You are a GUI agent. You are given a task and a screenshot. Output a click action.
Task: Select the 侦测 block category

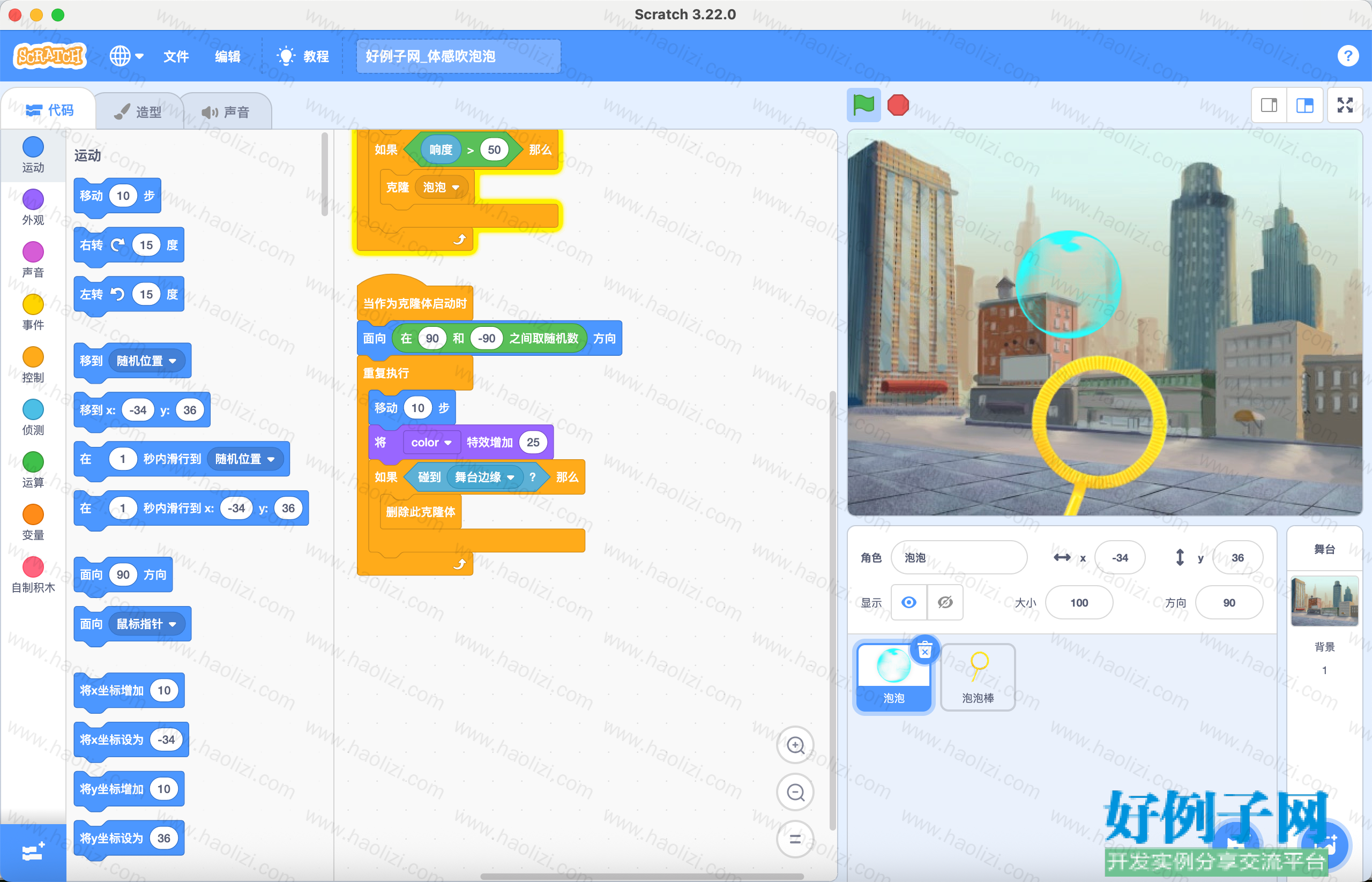click(x=33, y=418)
